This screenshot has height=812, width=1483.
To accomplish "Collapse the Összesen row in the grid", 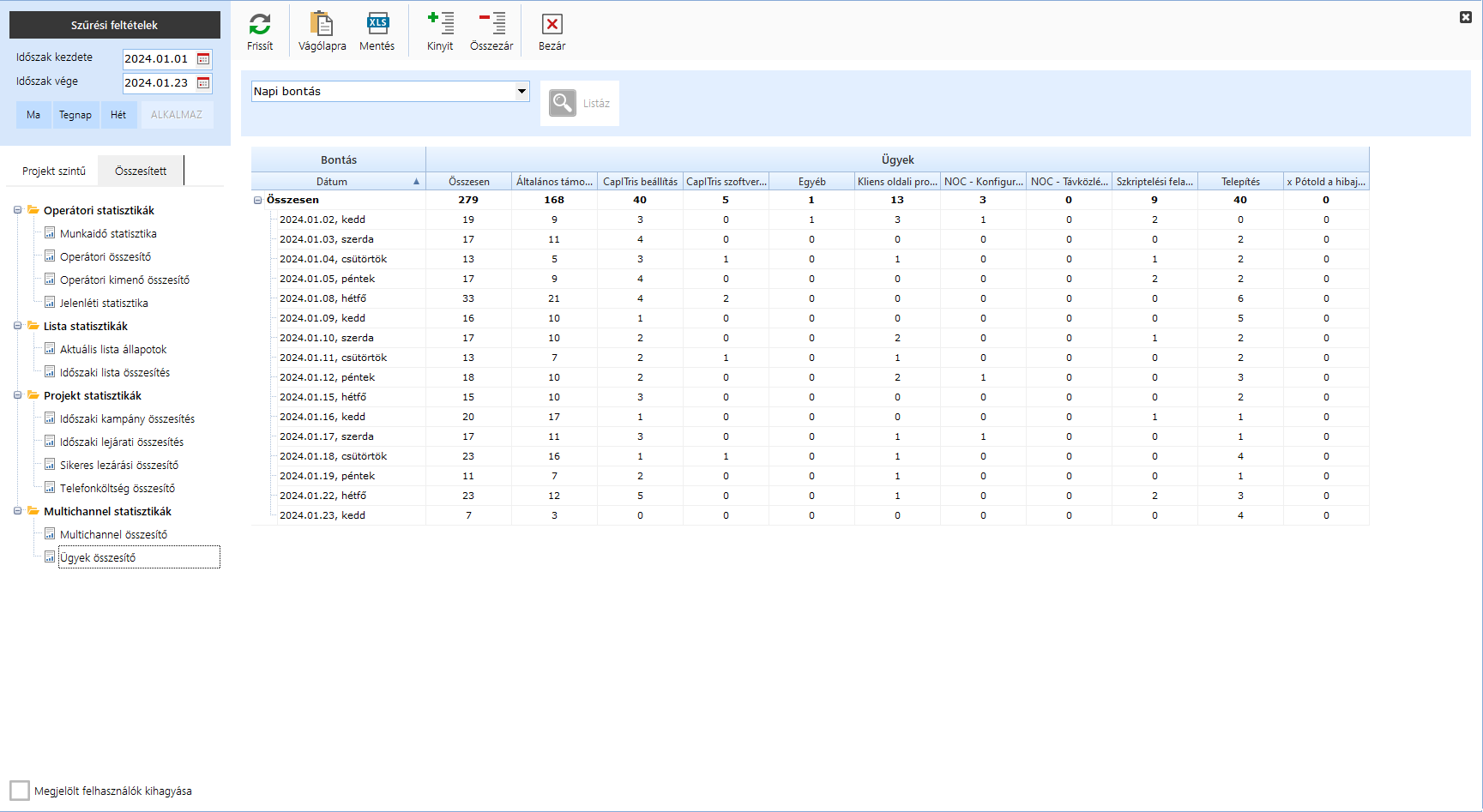I will coord(257,200).
